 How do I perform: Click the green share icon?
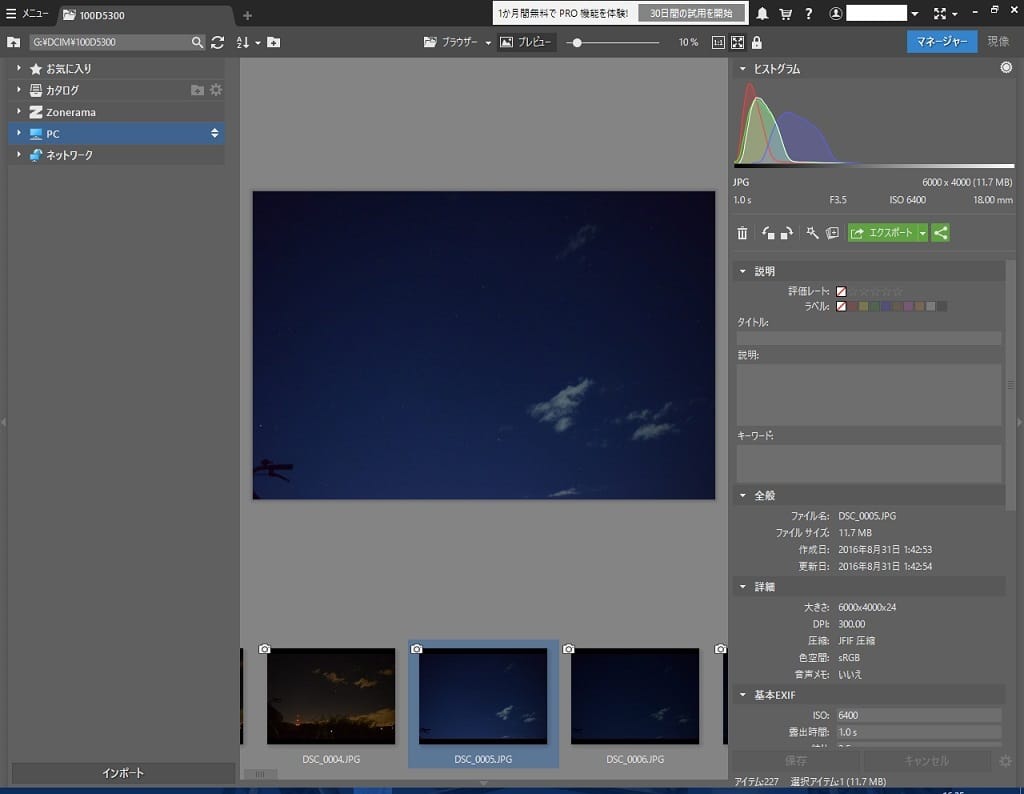[x=940, y=233]
